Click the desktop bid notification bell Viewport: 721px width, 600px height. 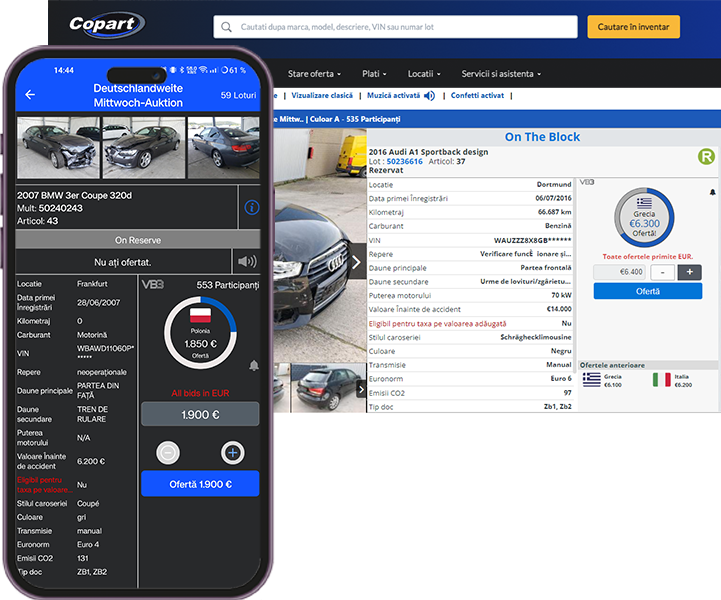712,192
